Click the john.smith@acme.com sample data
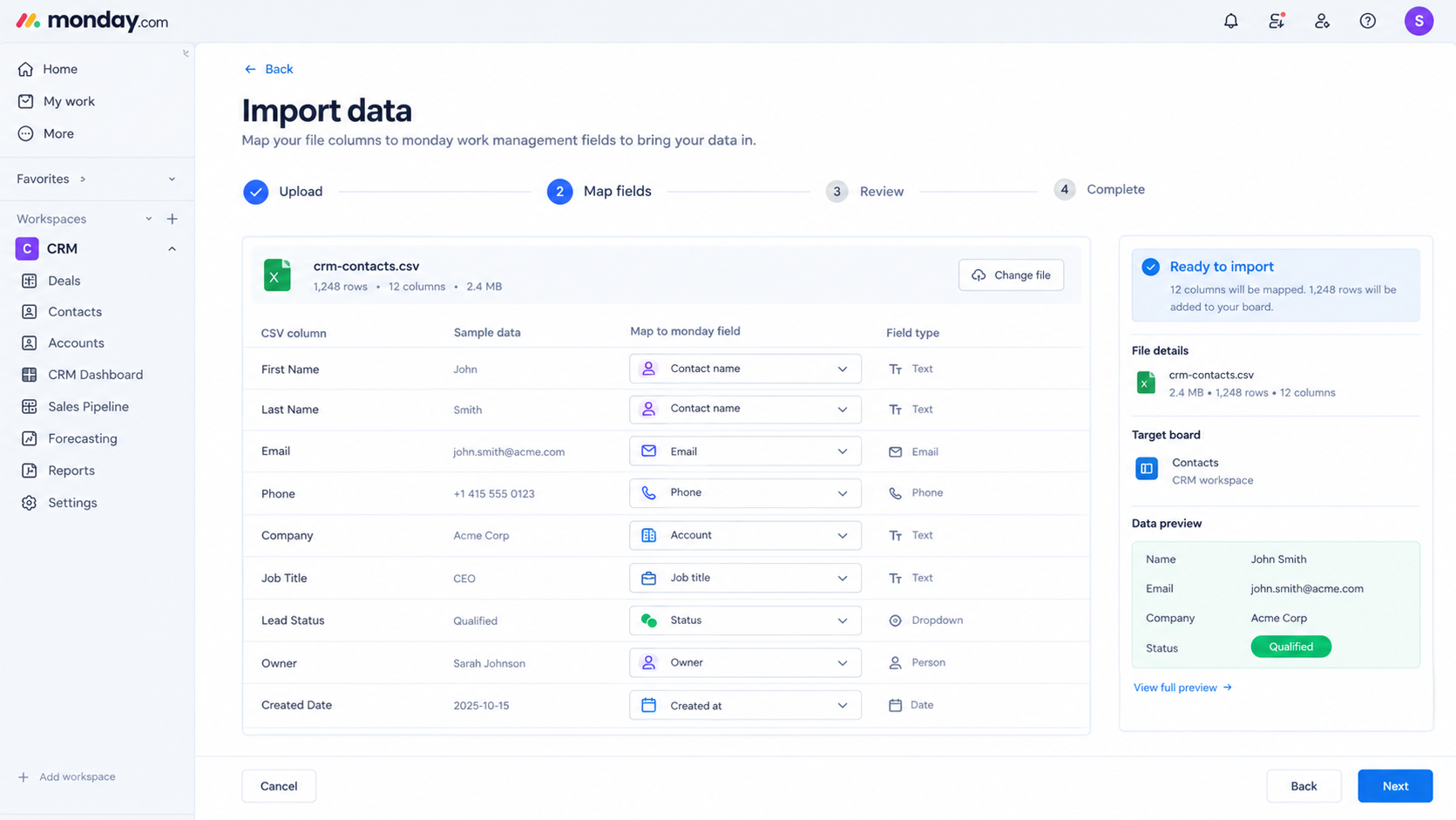 tap(509, 452)
